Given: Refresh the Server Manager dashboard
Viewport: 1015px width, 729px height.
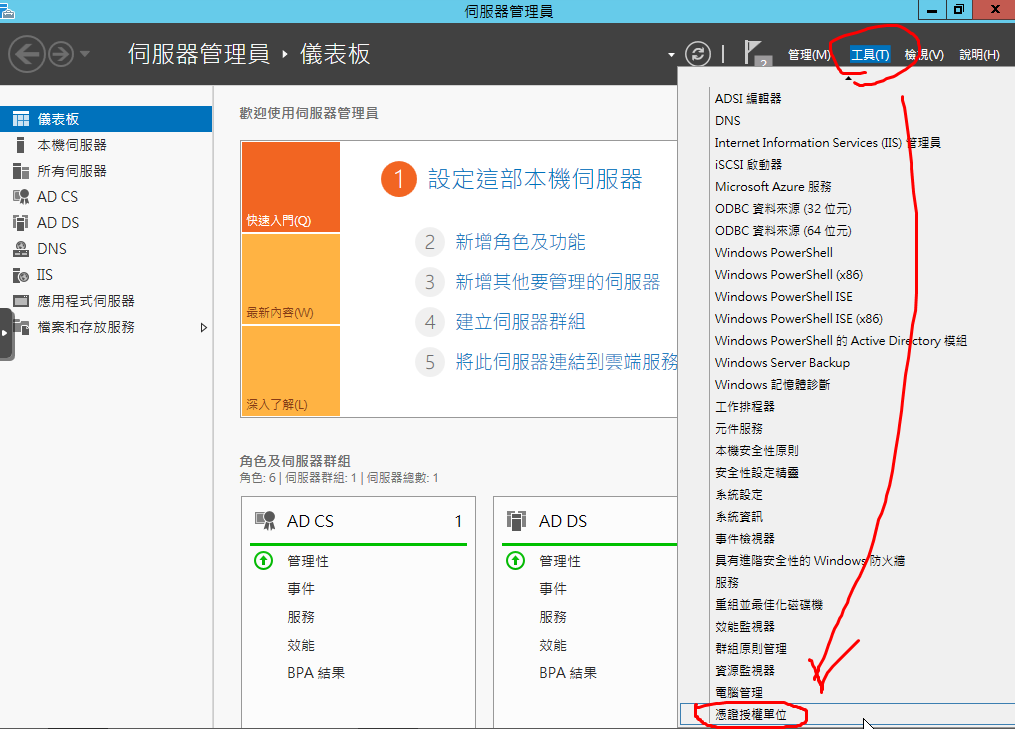Looking at the screenshot, I should click(697, 54).
